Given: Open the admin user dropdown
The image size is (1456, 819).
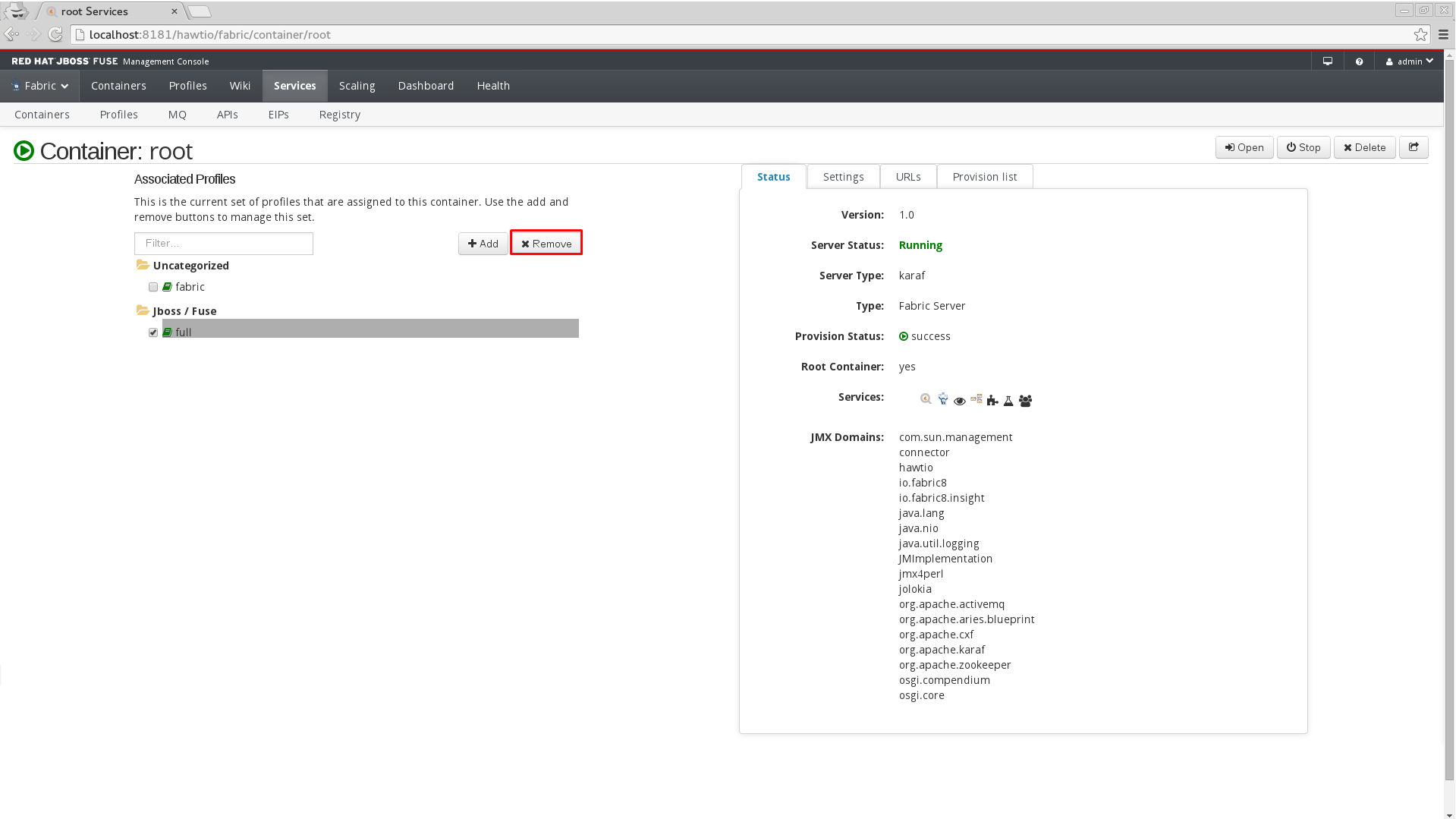Looking at the screenshot, I should coord(1410,61).
